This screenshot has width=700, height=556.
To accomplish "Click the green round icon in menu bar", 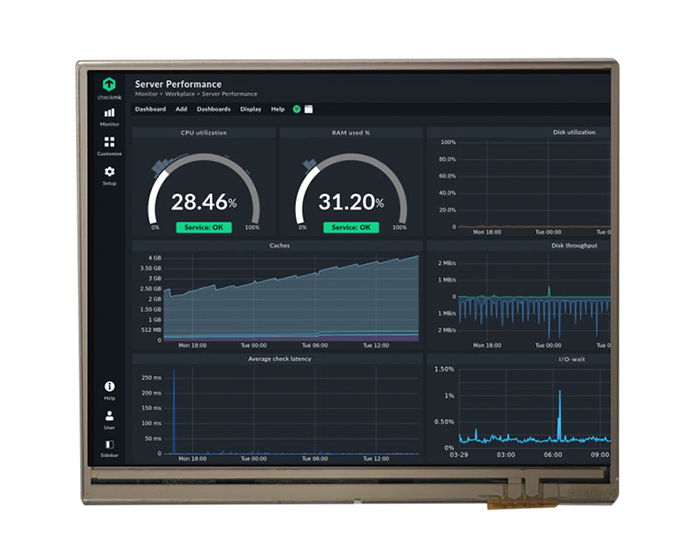I will pos(297,109).
